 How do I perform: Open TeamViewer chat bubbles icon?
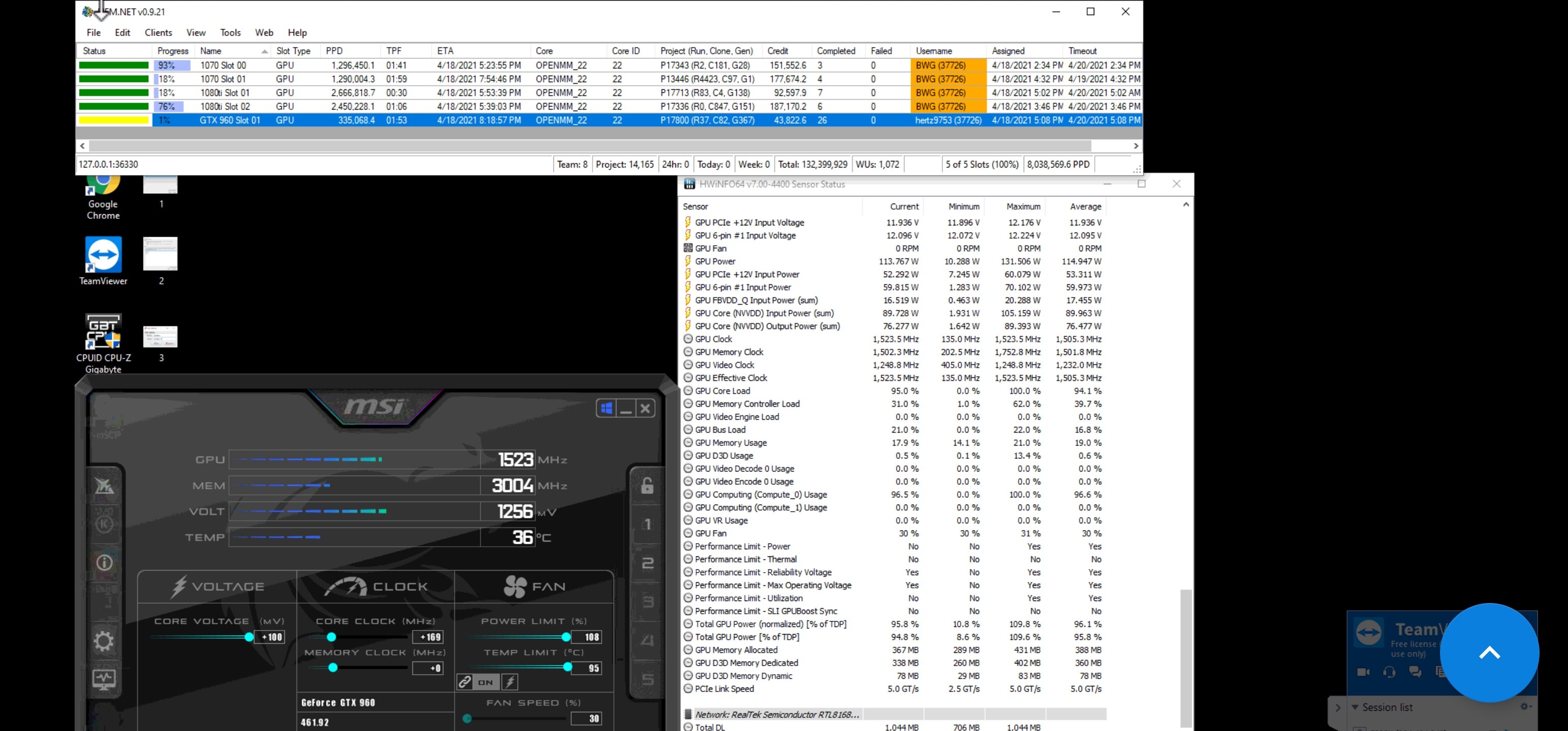point(1415,672)
